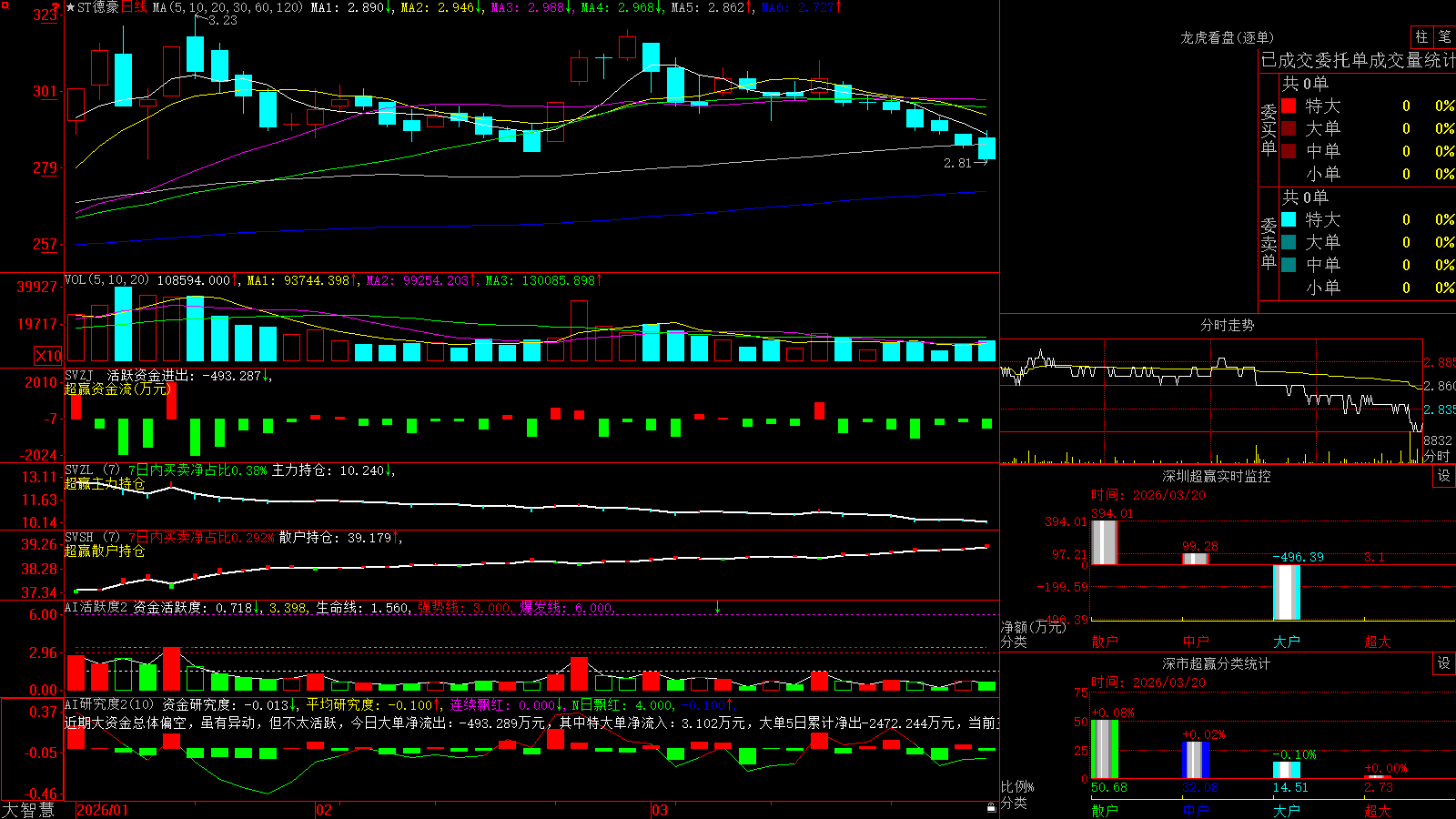Click the AI研究度2(10) indicator name
The width and height of the screenshot is (1456, 819).
pos(109,704)
